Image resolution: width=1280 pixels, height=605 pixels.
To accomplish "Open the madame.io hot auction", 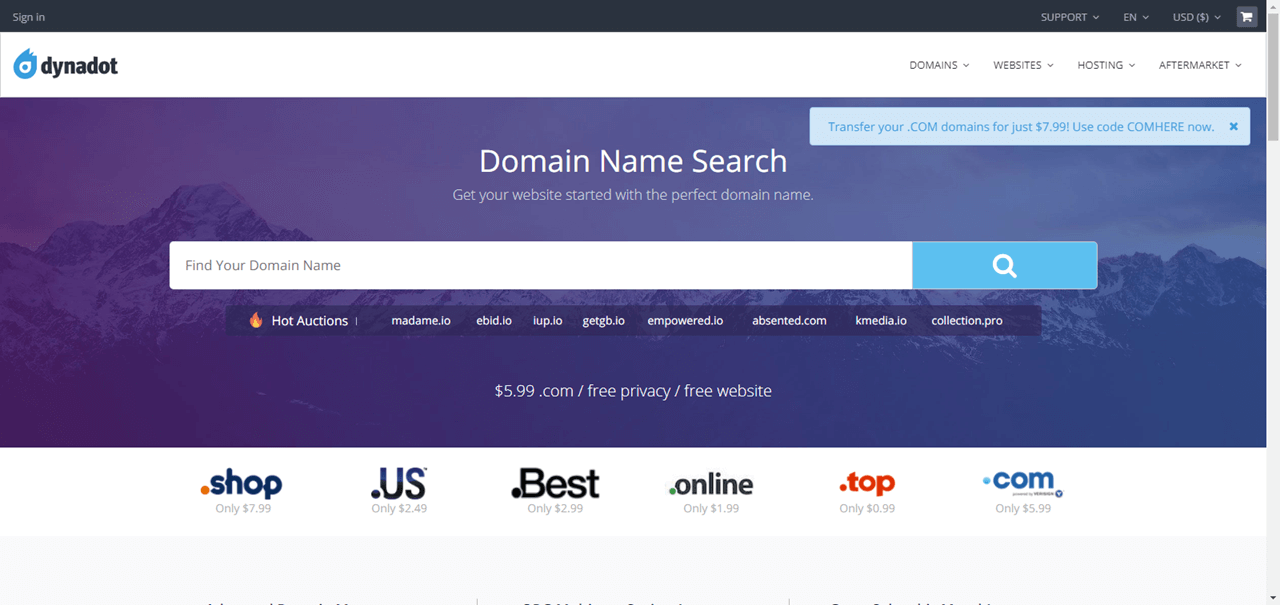I will click(x=421, y=321).
